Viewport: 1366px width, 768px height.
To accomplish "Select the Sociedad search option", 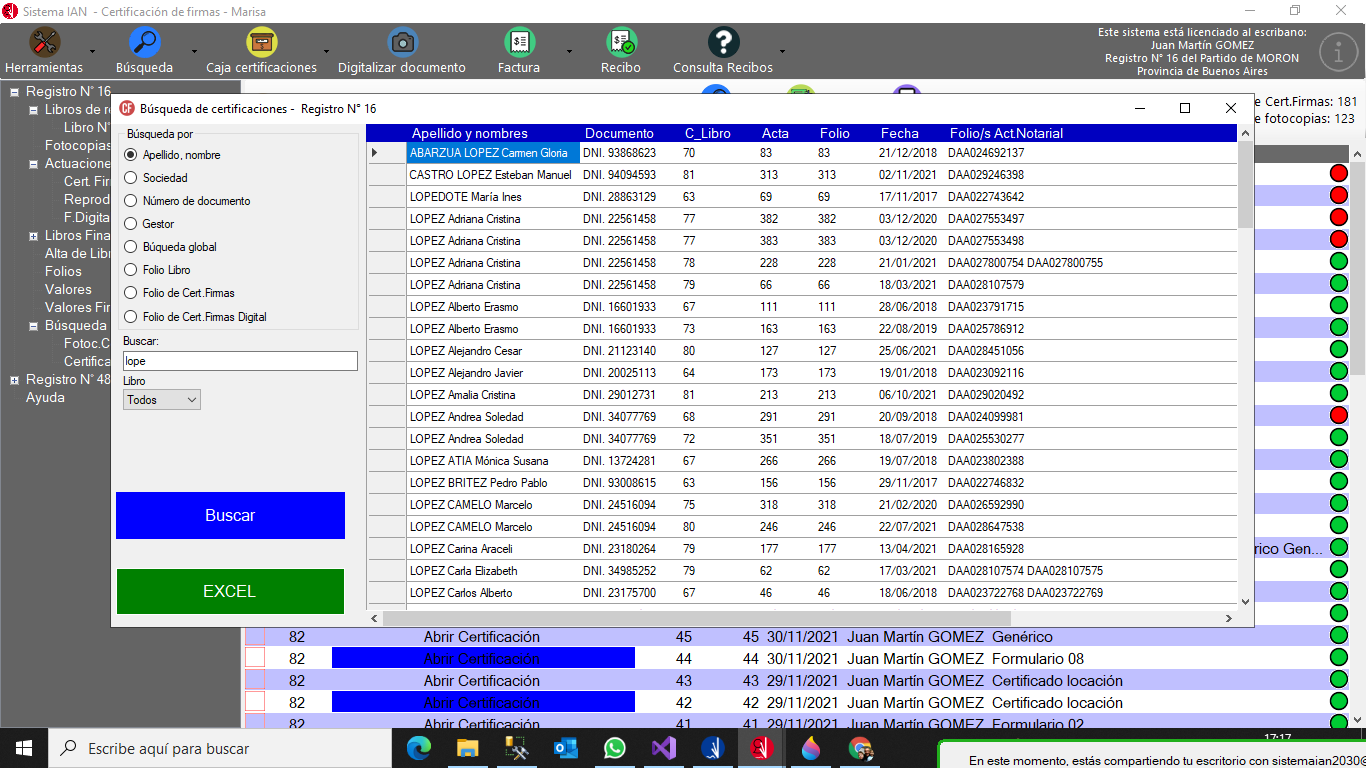I will (x=131, y=178).
